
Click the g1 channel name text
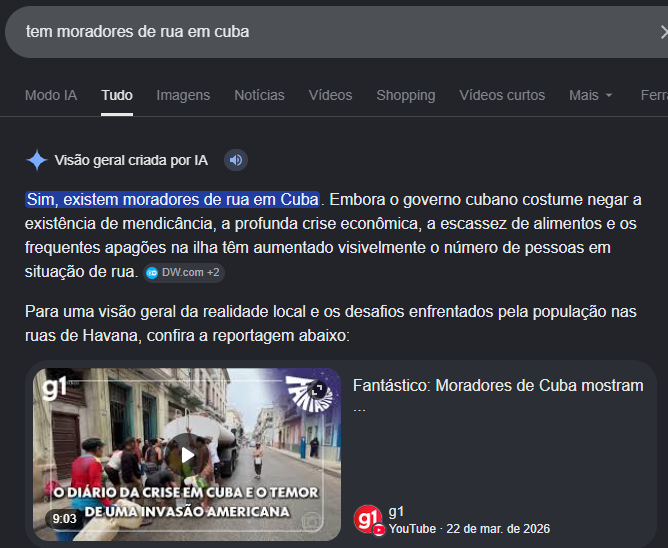396,511
